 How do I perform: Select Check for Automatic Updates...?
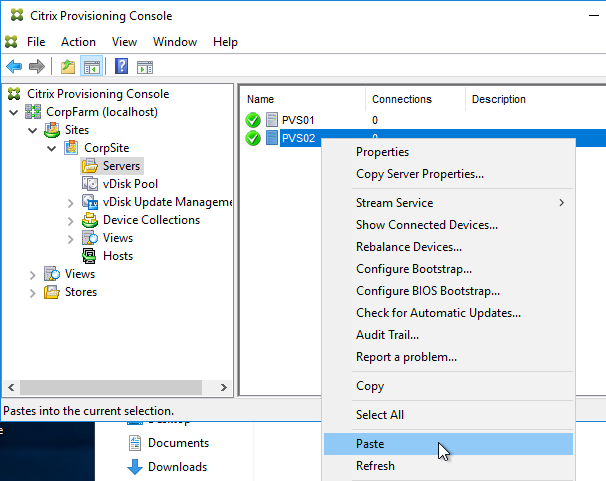tap(448, 313)
